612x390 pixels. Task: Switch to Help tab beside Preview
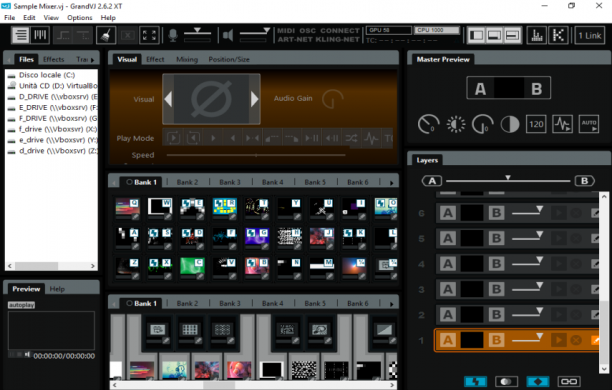(x=57, y=289)
